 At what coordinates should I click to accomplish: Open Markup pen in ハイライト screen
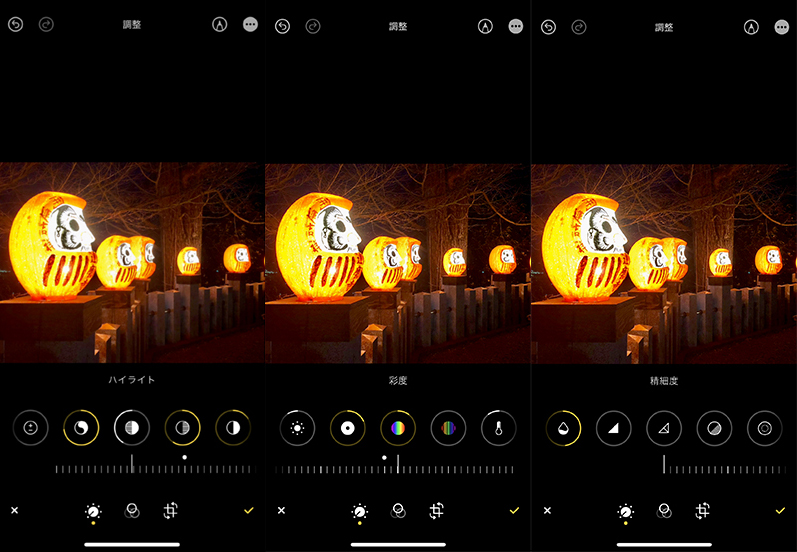220,24
